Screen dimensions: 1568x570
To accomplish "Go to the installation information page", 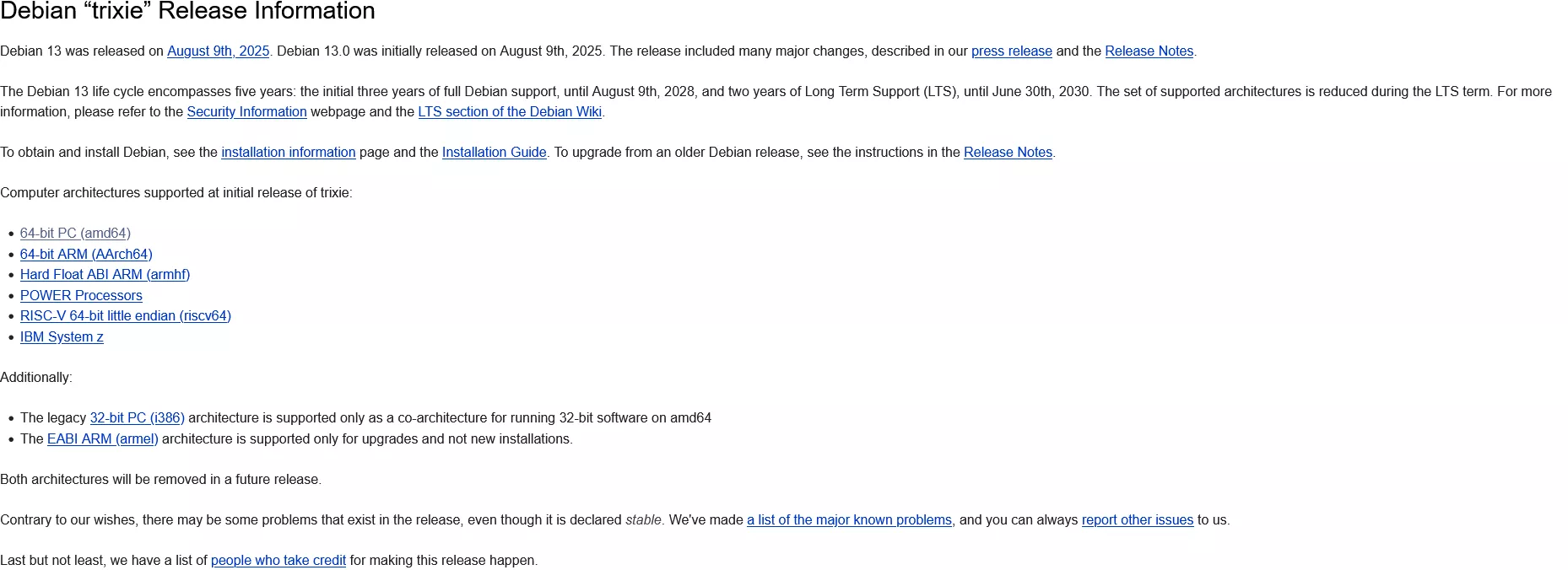I will (288, 153).
